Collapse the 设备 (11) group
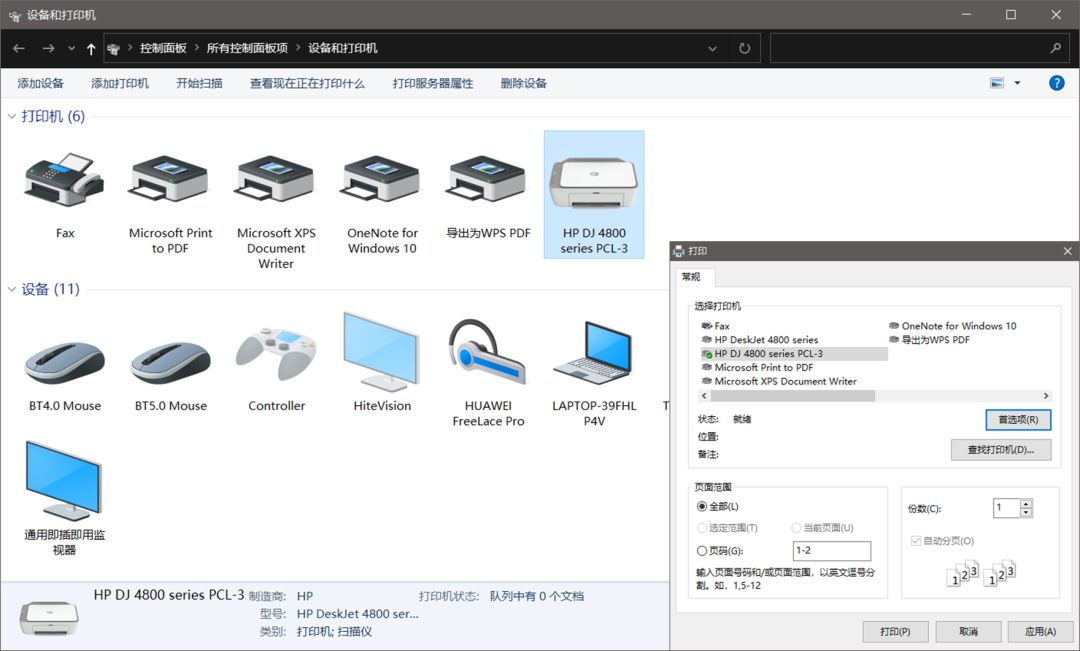1080x651 pixels. [x=12, y=289]
